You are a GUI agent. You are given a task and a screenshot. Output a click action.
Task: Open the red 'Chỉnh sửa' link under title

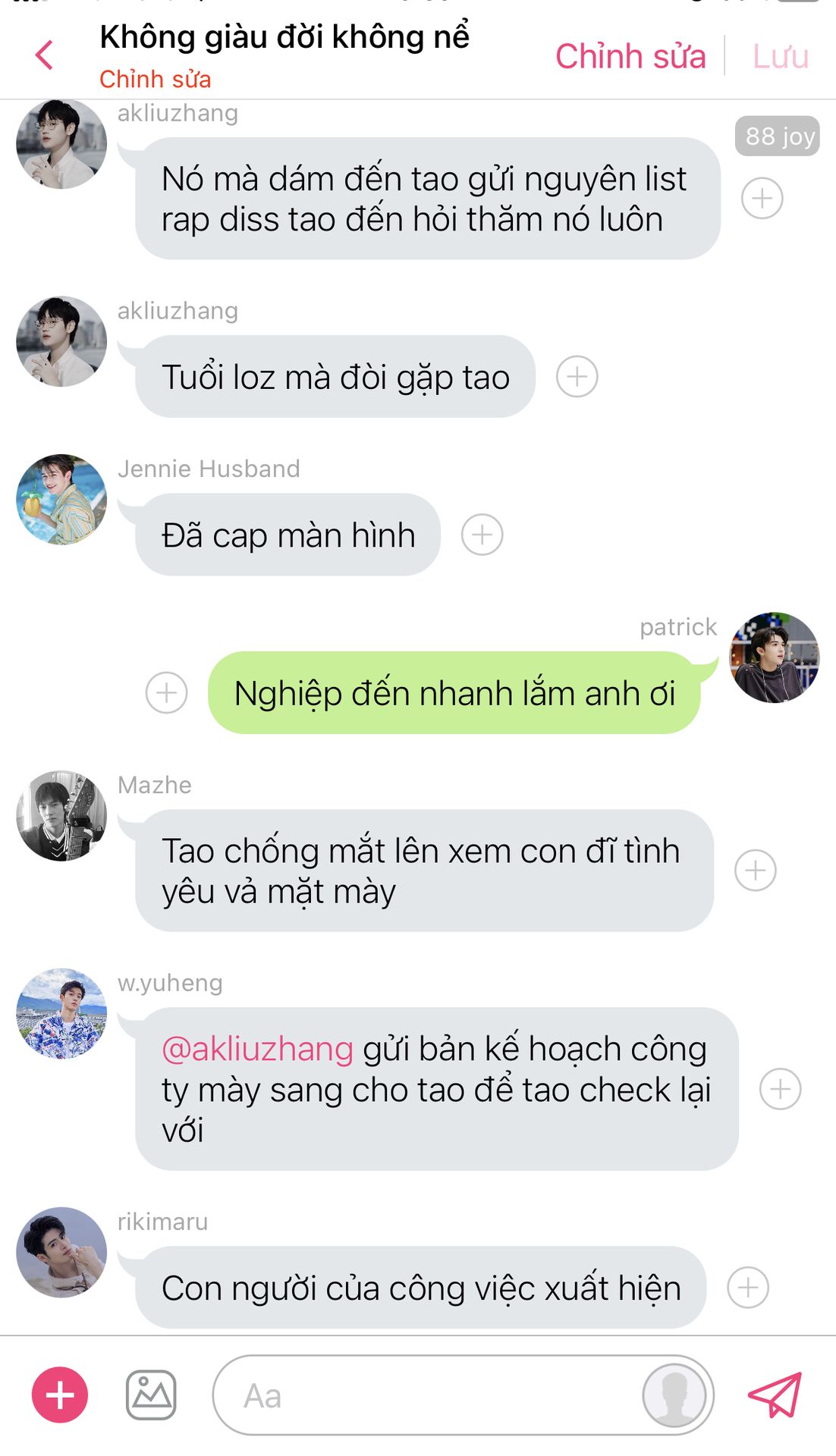[156, 79]
